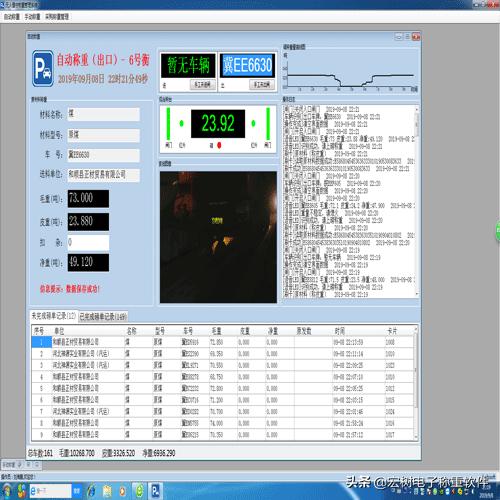Click the blue search button beside taskbar search box
The width and height of the screenshot is (500, 500).
click(77, 491)
